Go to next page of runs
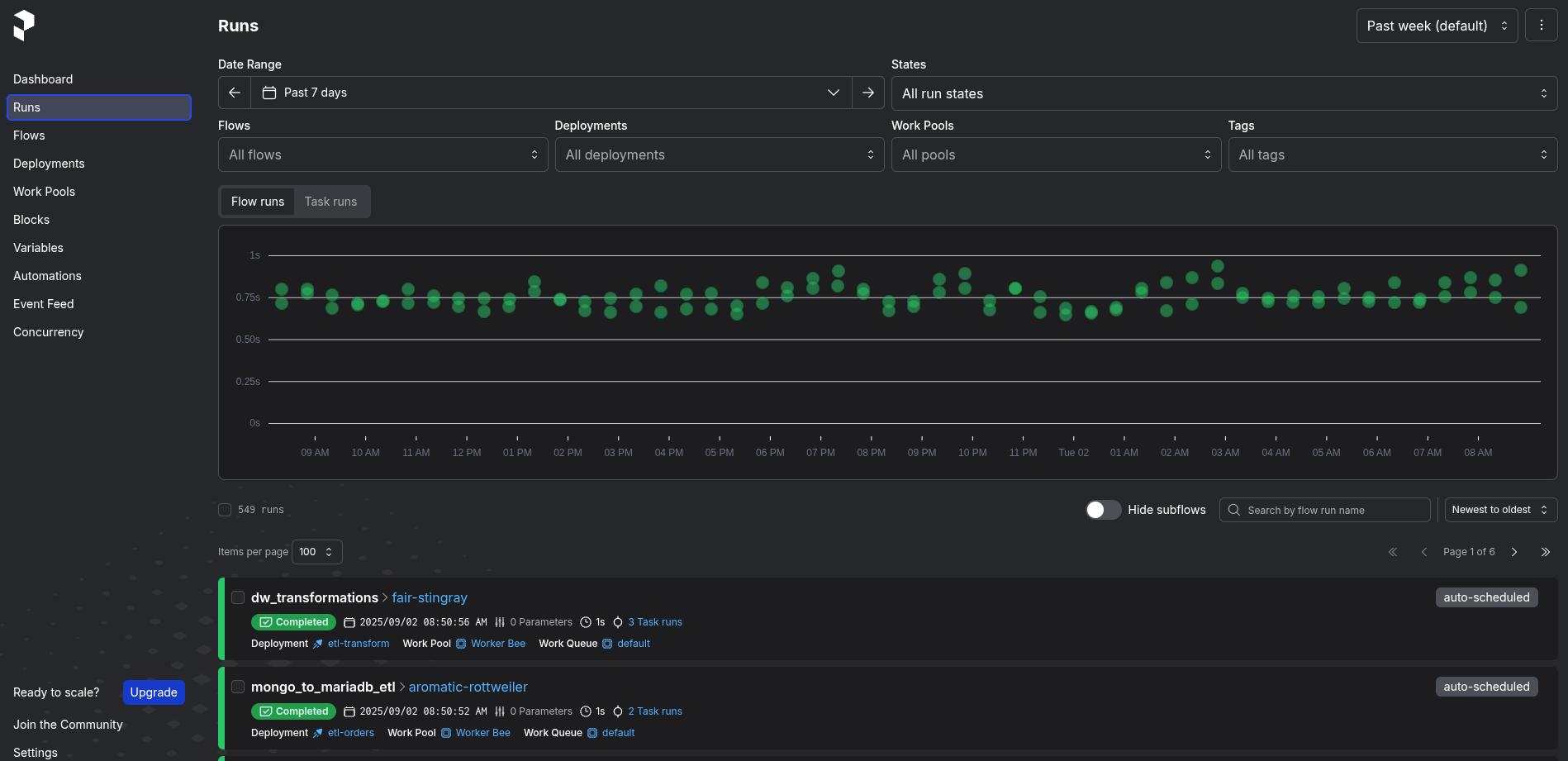 (1514, 552)
